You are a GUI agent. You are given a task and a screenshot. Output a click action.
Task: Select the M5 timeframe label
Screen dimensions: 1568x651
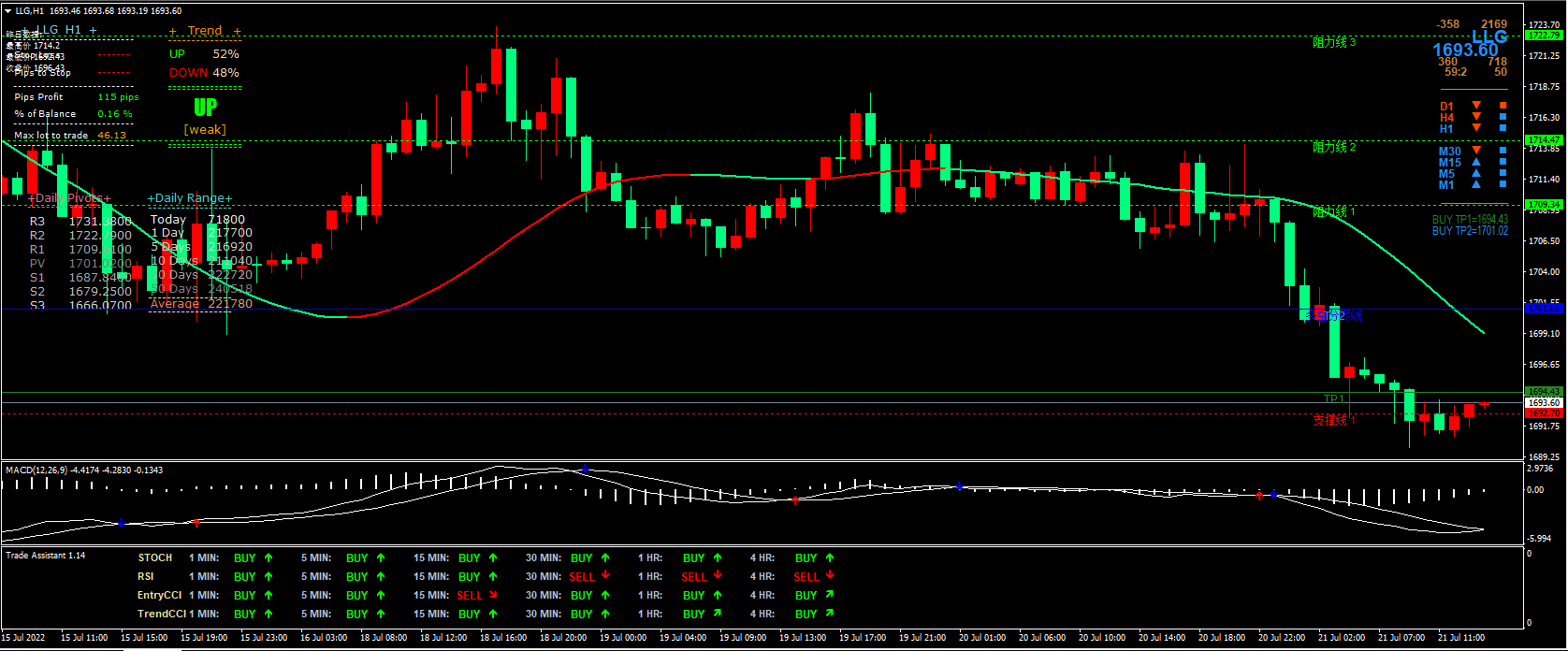pyautogui.click(x=1447, y=173)
